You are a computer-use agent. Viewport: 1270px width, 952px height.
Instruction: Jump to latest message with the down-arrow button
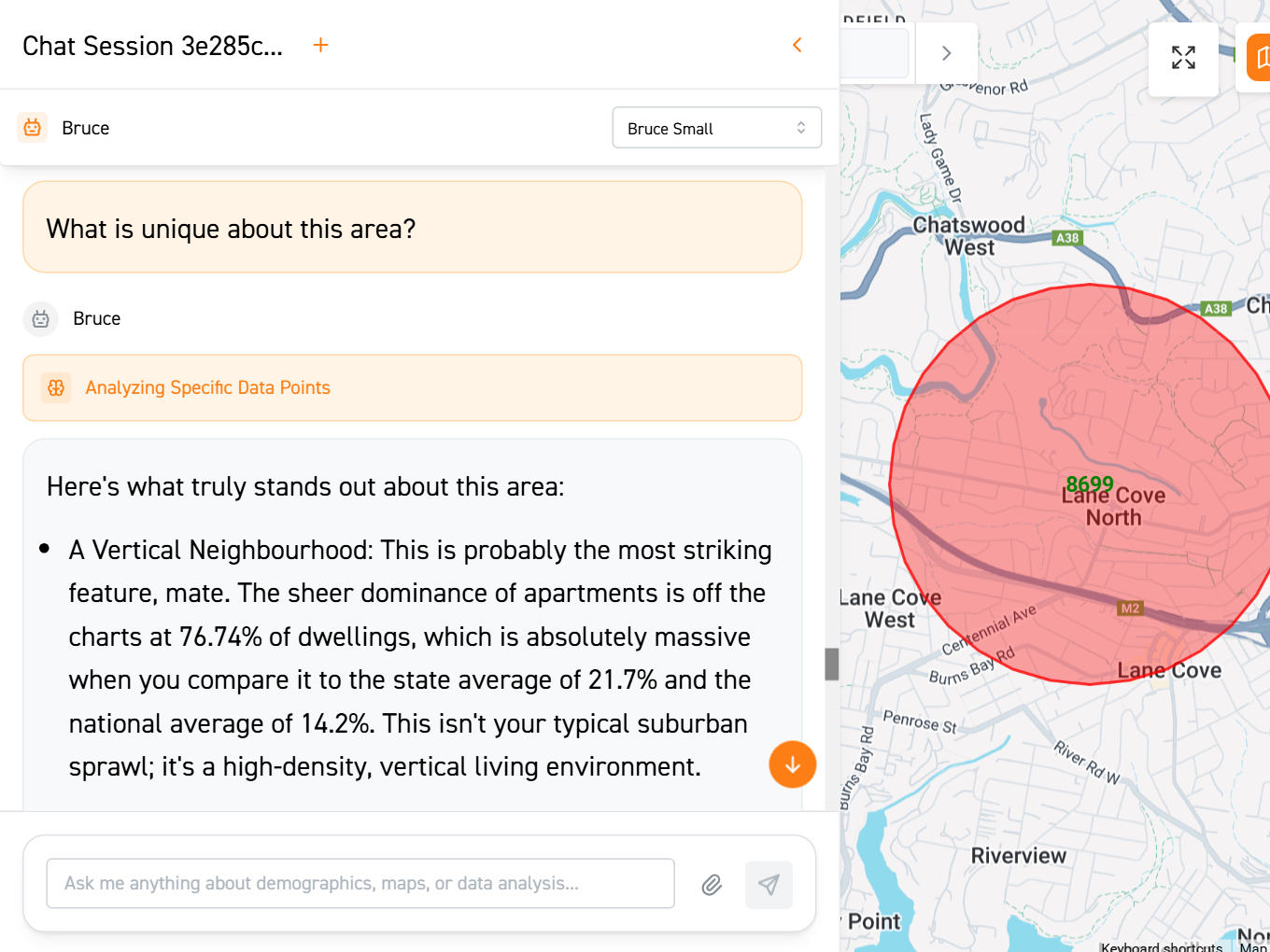pyautogui.click(x=792, y=764)
